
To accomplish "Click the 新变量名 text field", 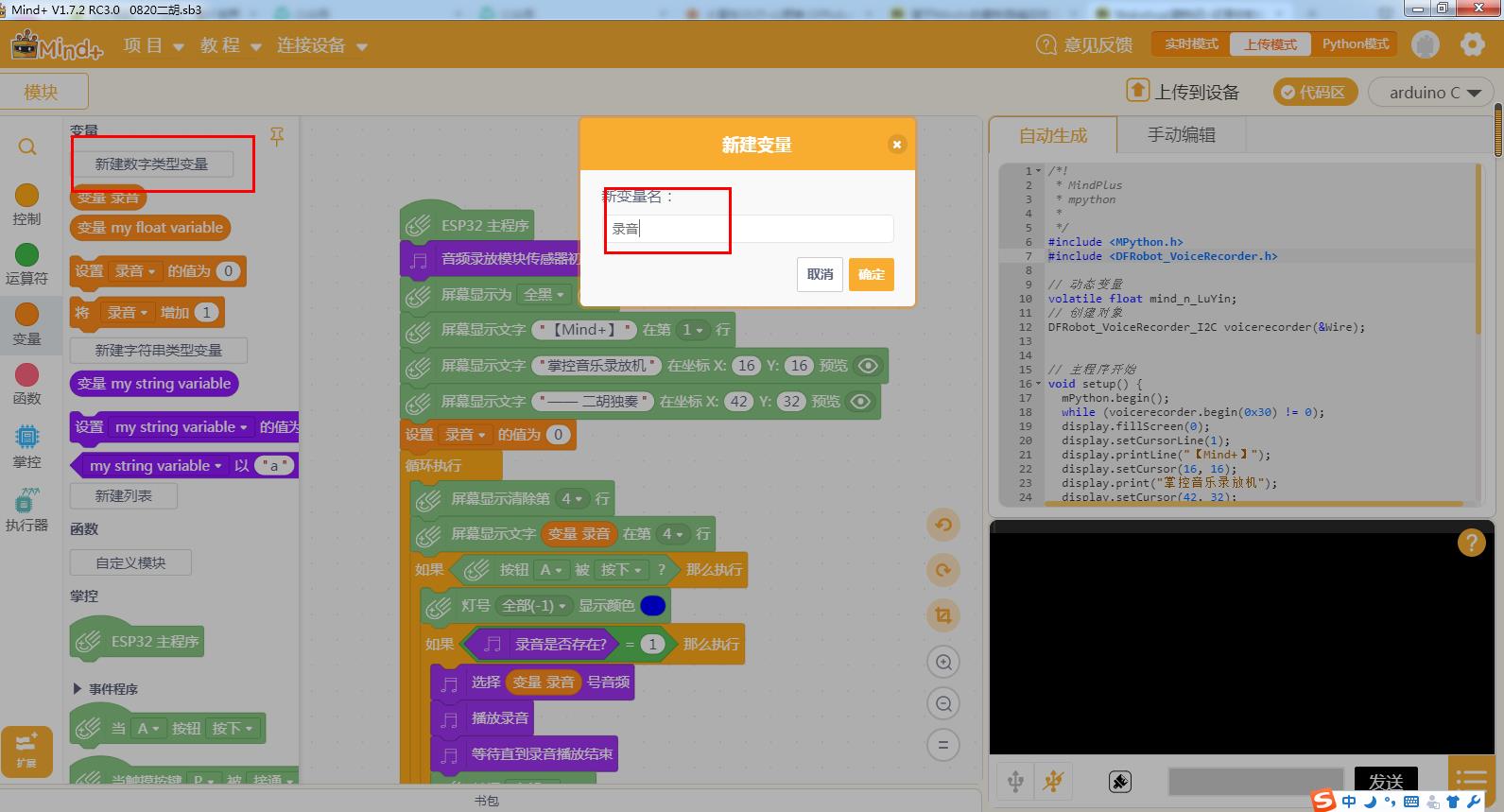I will (747, 228).
